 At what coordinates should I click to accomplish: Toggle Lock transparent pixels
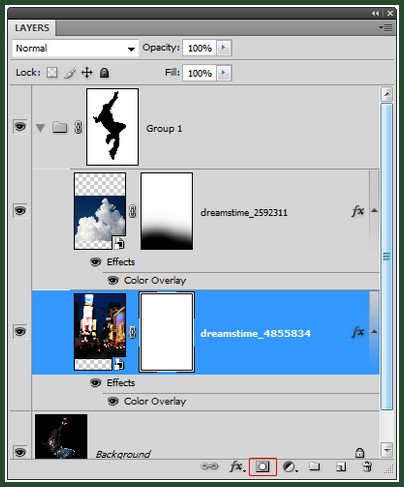[x=52, y=72]
